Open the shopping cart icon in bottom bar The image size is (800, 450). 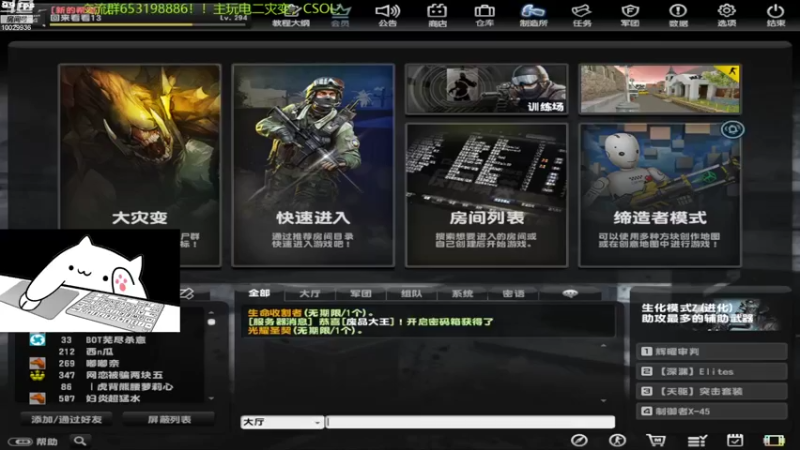click(656, 440)
